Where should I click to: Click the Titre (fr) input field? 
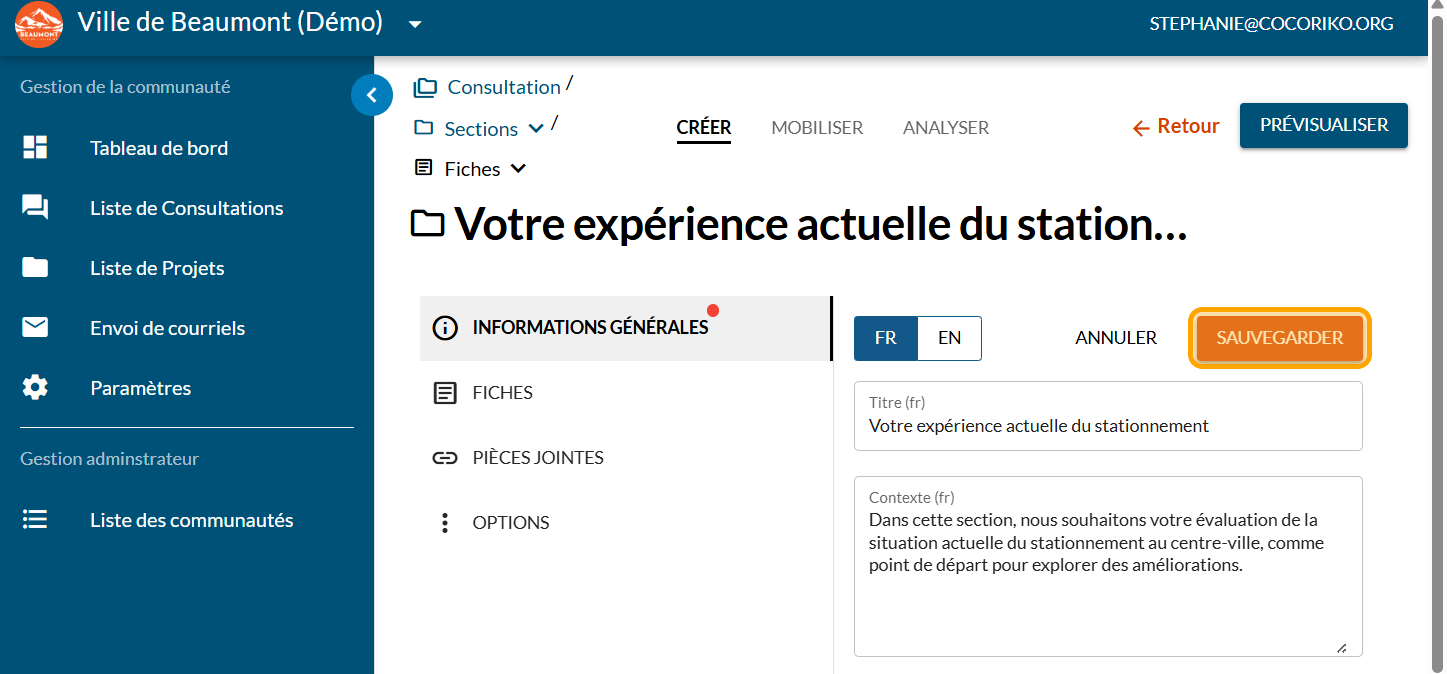(x=1108, y=426)
